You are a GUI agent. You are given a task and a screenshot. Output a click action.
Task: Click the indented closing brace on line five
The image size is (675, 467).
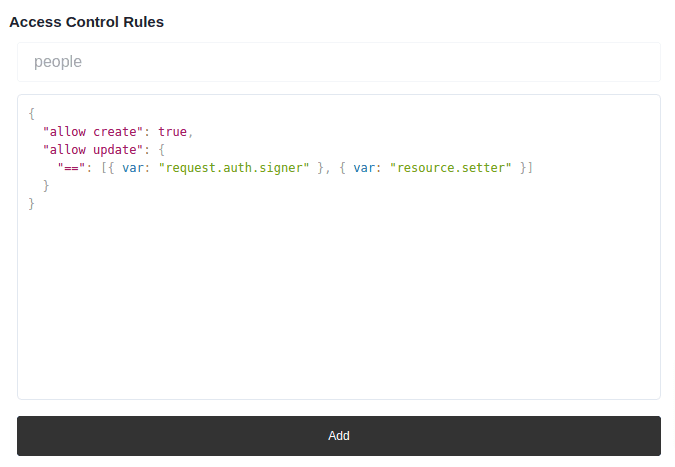coord(46,186)
